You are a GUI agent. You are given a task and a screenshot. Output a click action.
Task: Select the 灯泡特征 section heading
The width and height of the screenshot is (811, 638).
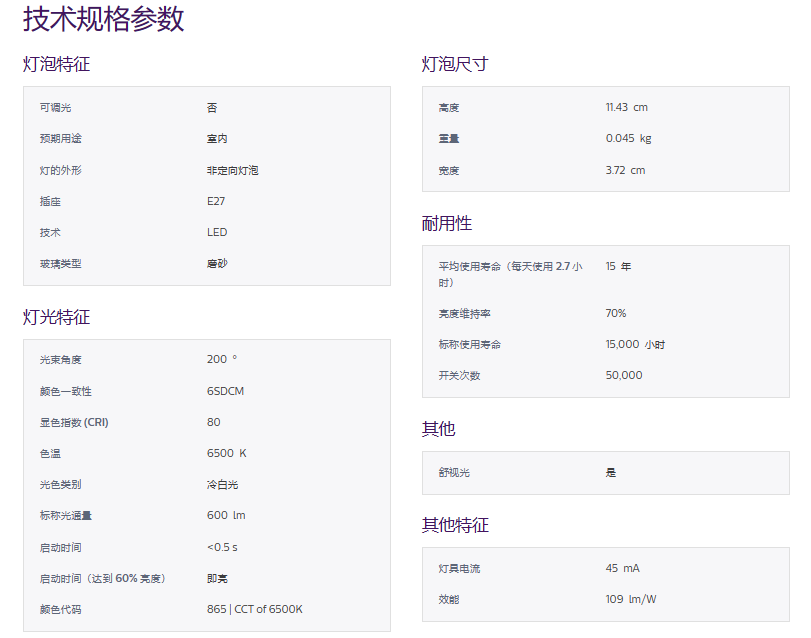pyautogui.click(x=56, y=64)
